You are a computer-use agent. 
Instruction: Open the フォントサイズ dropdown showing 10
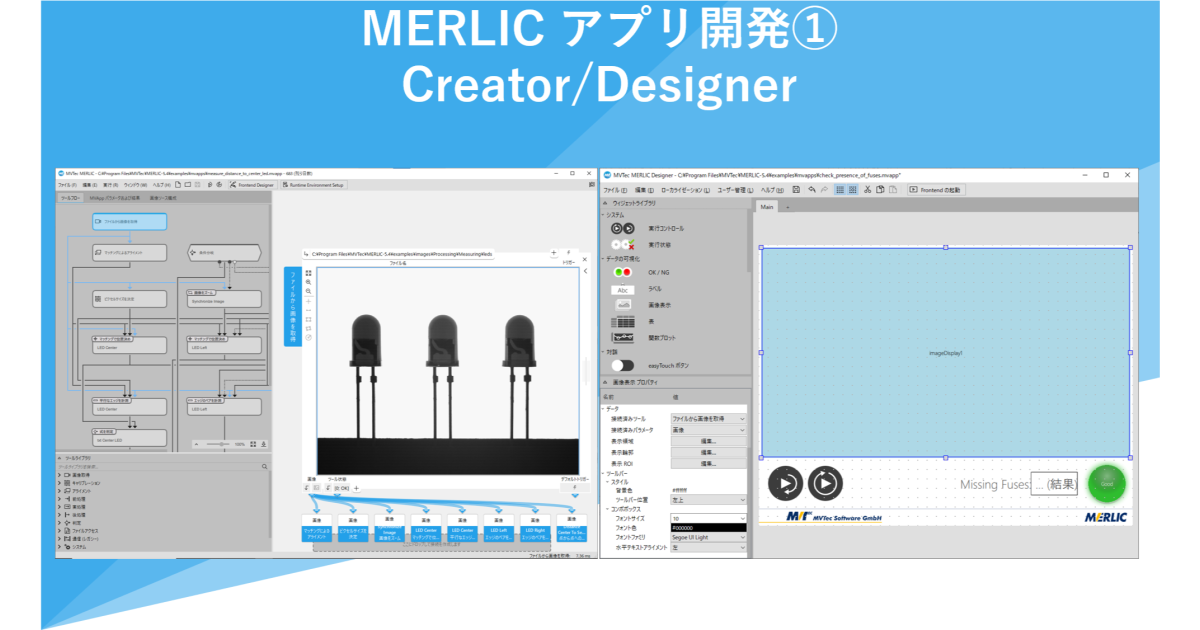click(708, 518)
